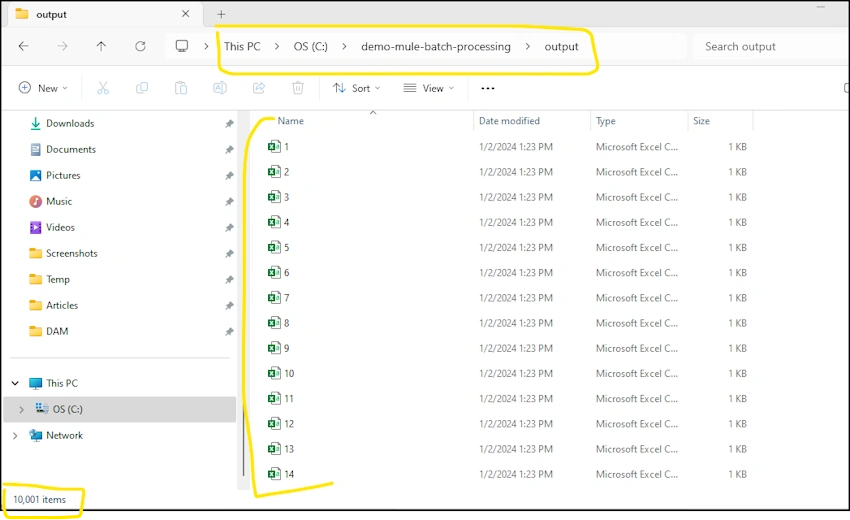Open Music in the sidebar
Image resolution: width=850 pixels, height=520 pixels.
point(59,202)
